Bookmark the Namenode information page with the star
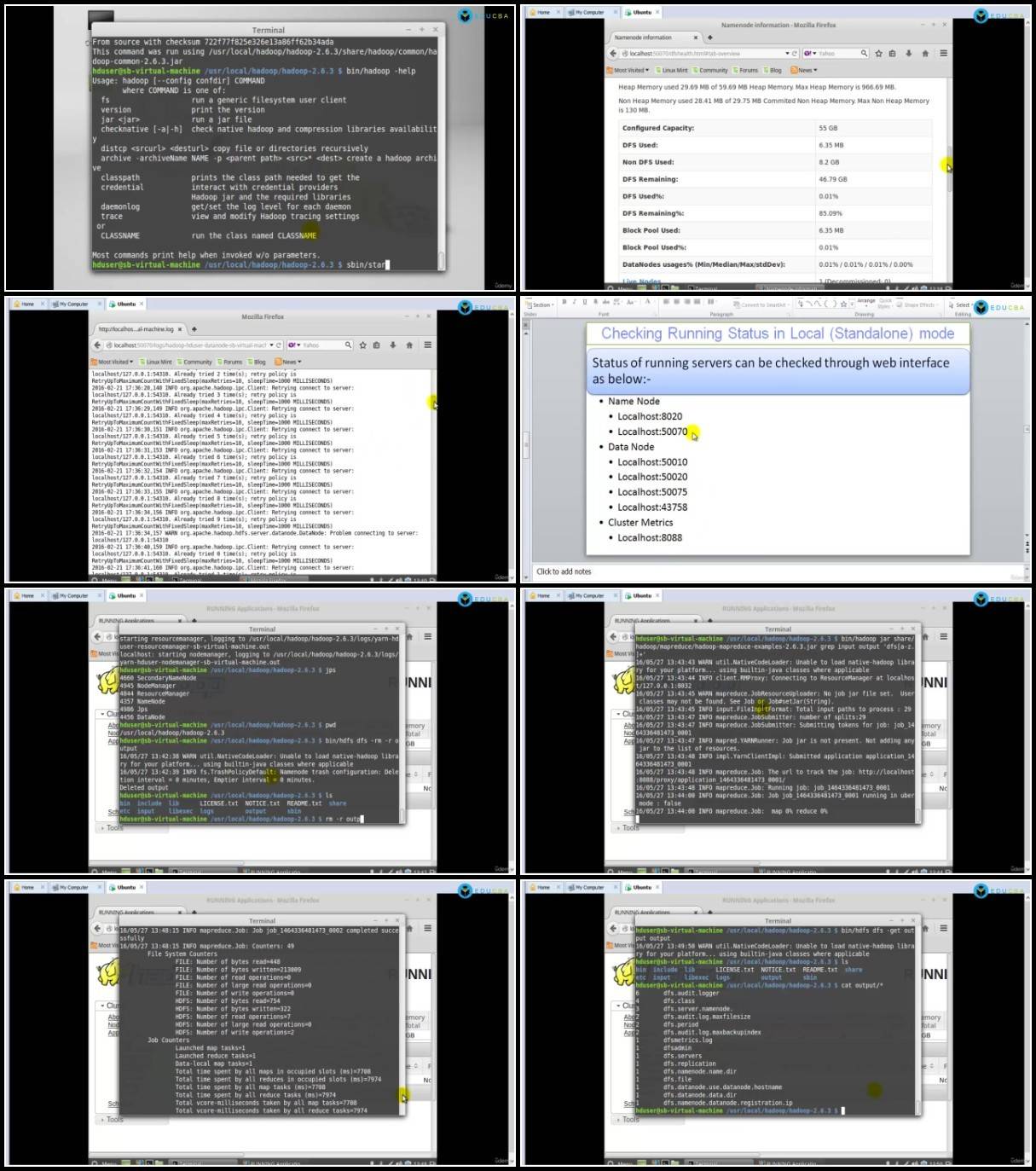Screen dimensions: 1036x1171 click(x=878, y=53)
